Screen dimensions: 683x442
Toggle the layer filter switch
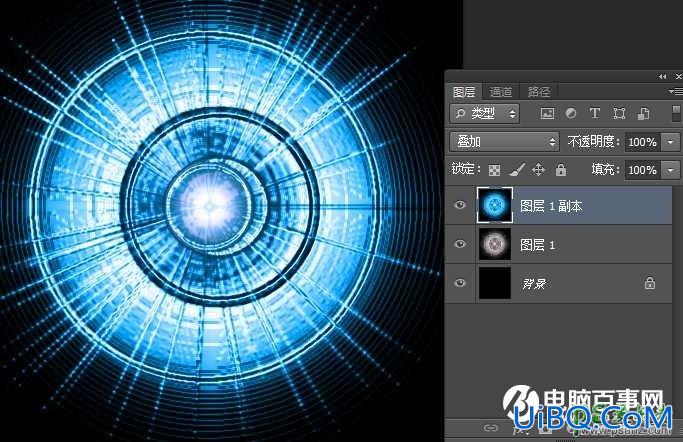coord(676,113)
